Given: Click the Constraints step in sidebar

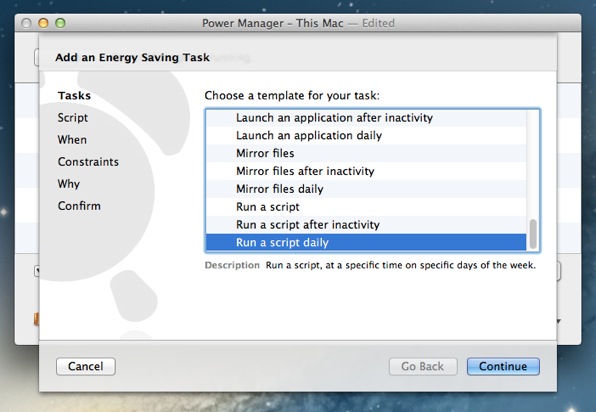Looking at the screenshot, I should 88,162.
